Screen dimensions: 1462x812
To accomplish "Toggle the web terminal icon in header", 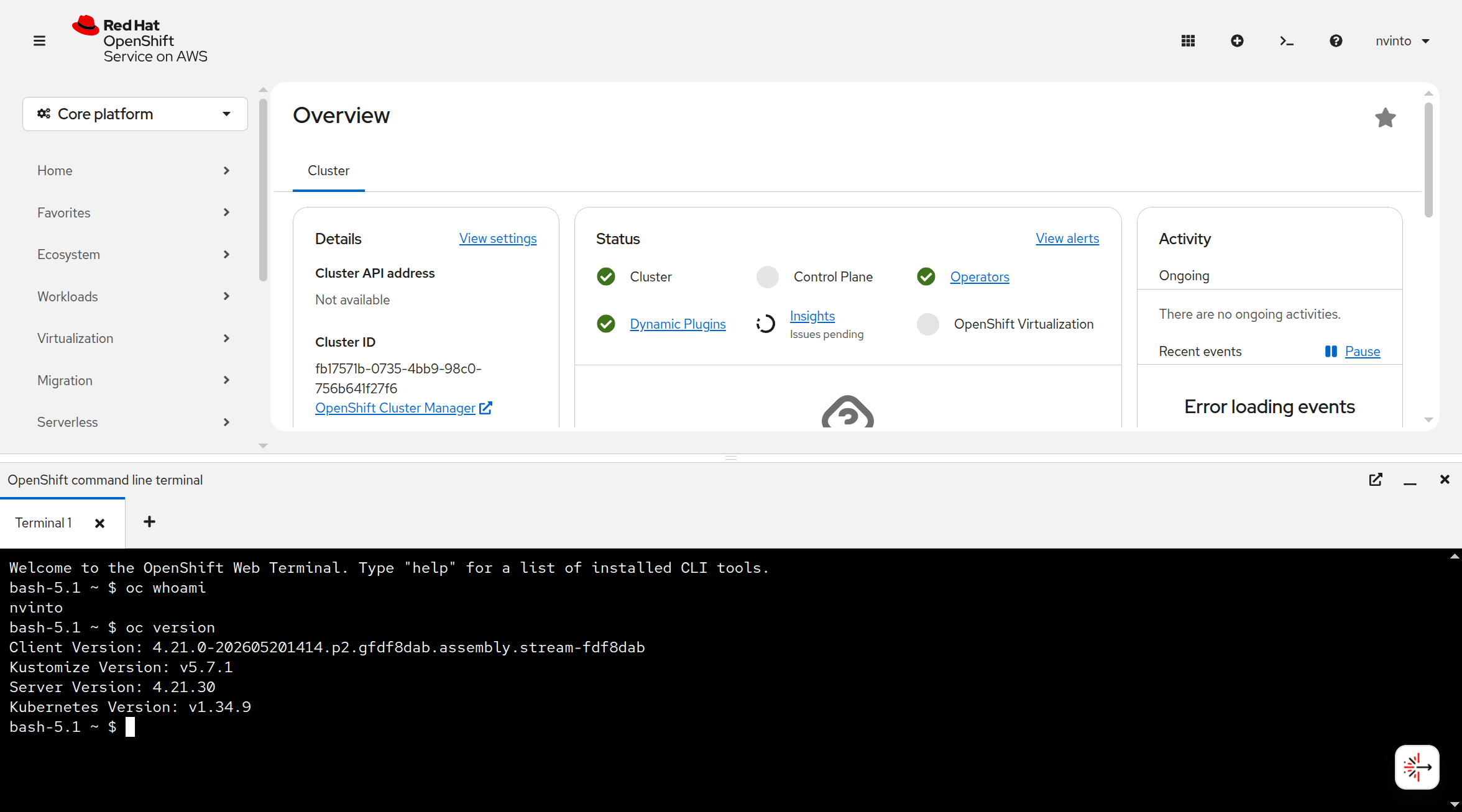I will (x=1287, y=41).
